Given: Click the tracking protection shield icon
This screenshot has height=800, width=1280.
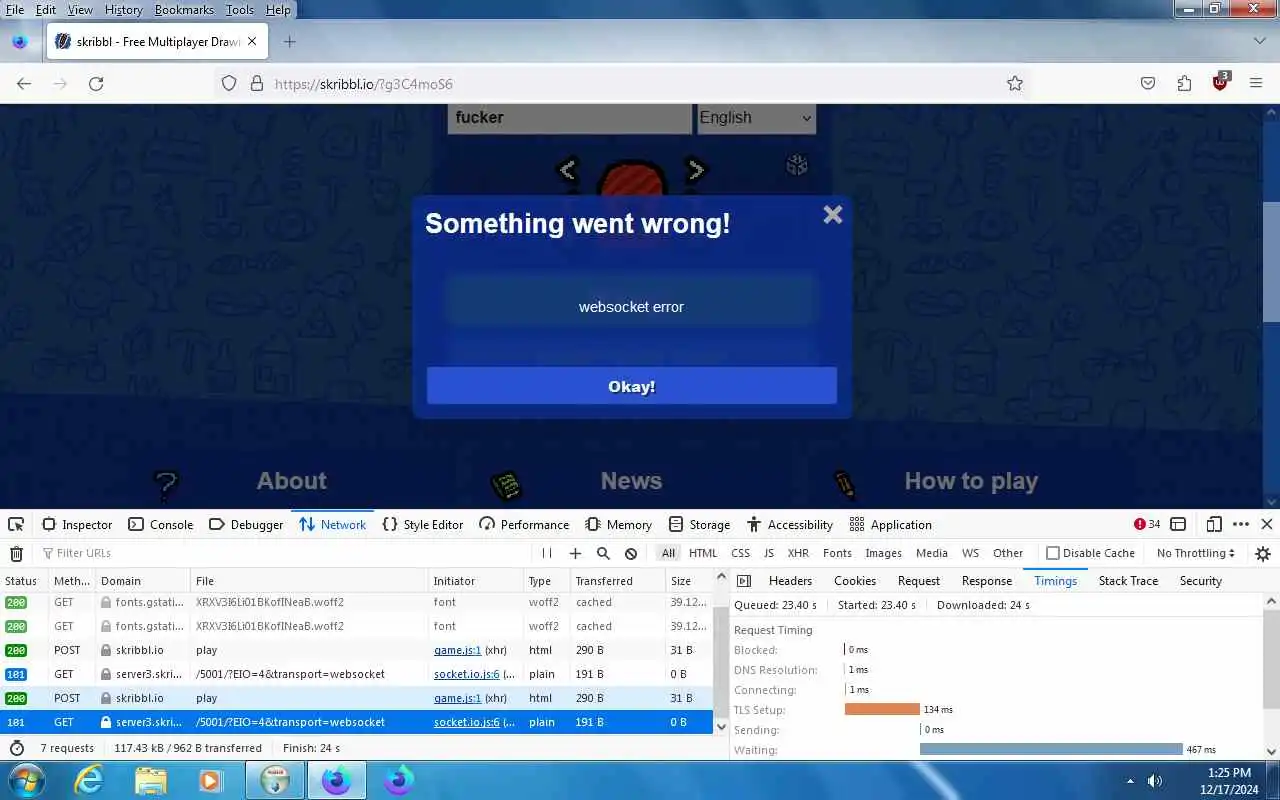Looking at the screenshot, I should point(229,84).
